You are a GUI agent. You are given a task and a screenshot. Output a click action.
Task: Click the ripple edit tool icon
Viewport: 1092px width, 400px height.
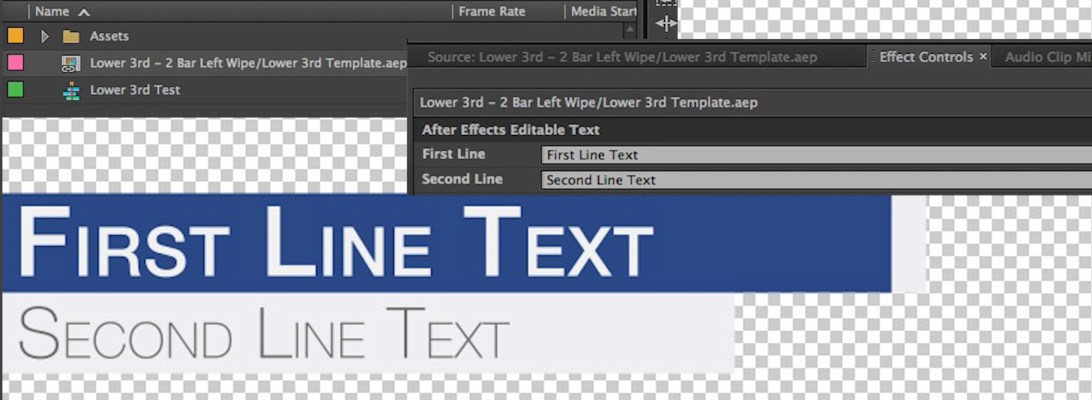click(667, 22)
